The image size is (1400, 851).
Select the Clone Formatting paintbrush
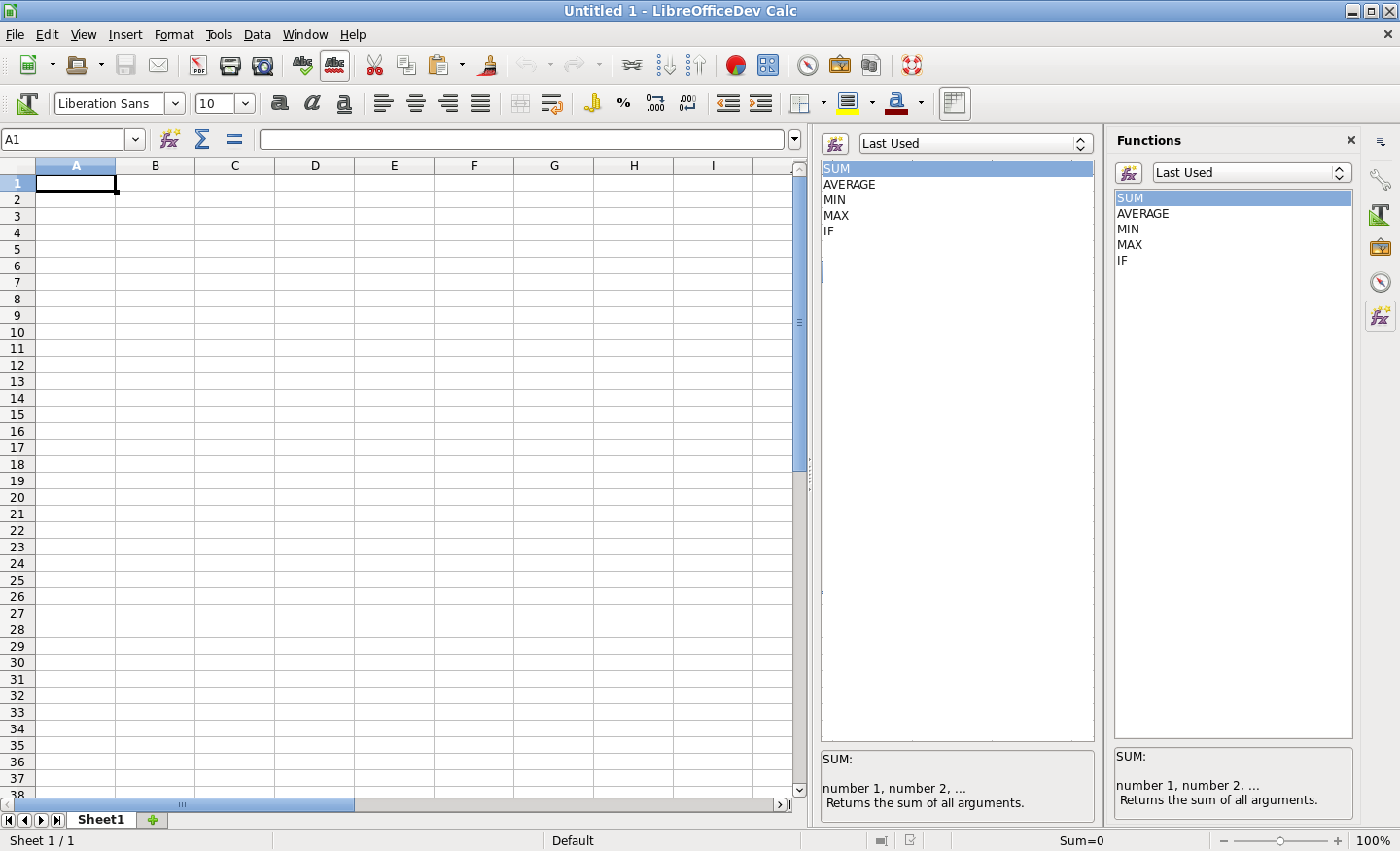488,66
